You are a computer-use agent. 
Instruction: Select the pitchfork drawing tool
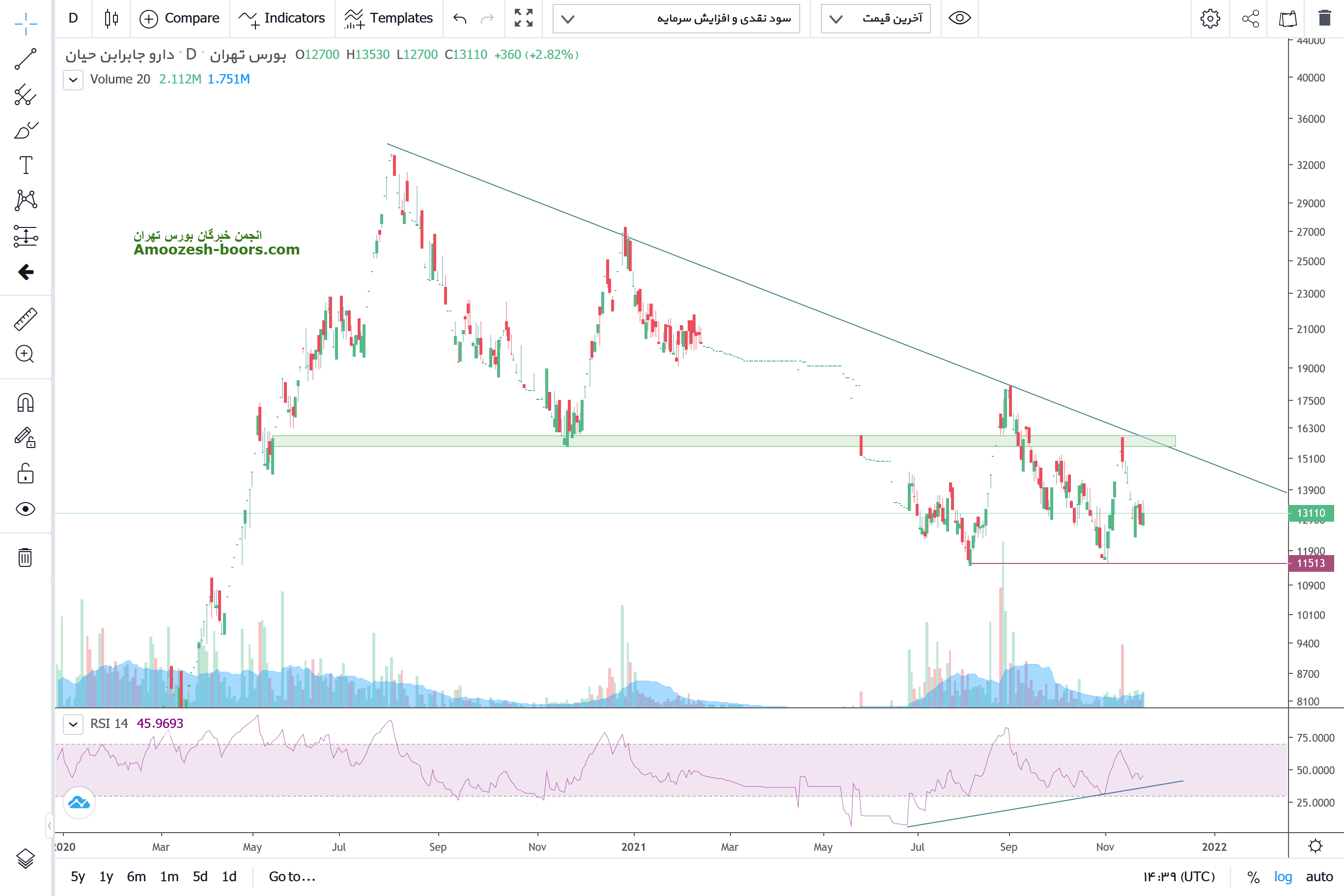(x=25, y=95)
